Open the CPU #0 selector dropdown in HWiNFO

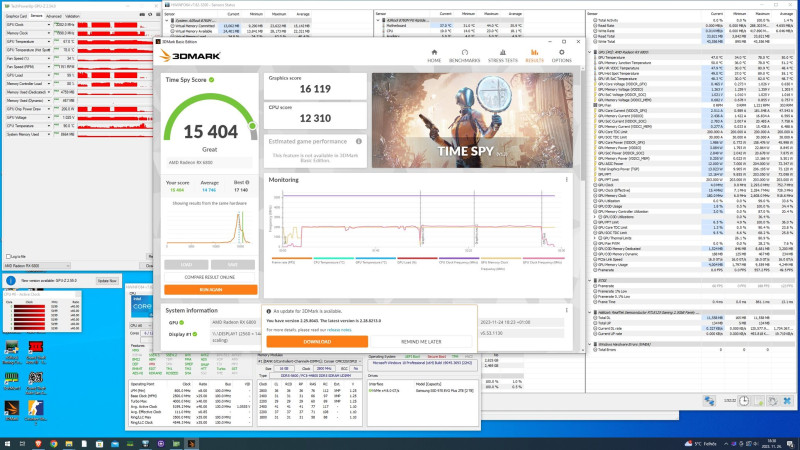(140, 326)
